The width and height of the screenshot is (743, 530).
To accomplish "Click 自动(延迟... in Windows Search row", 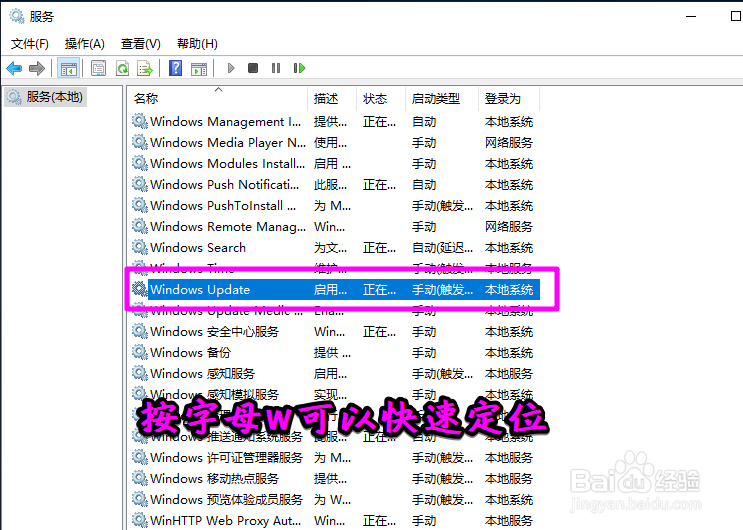I will tap(442, 247).
